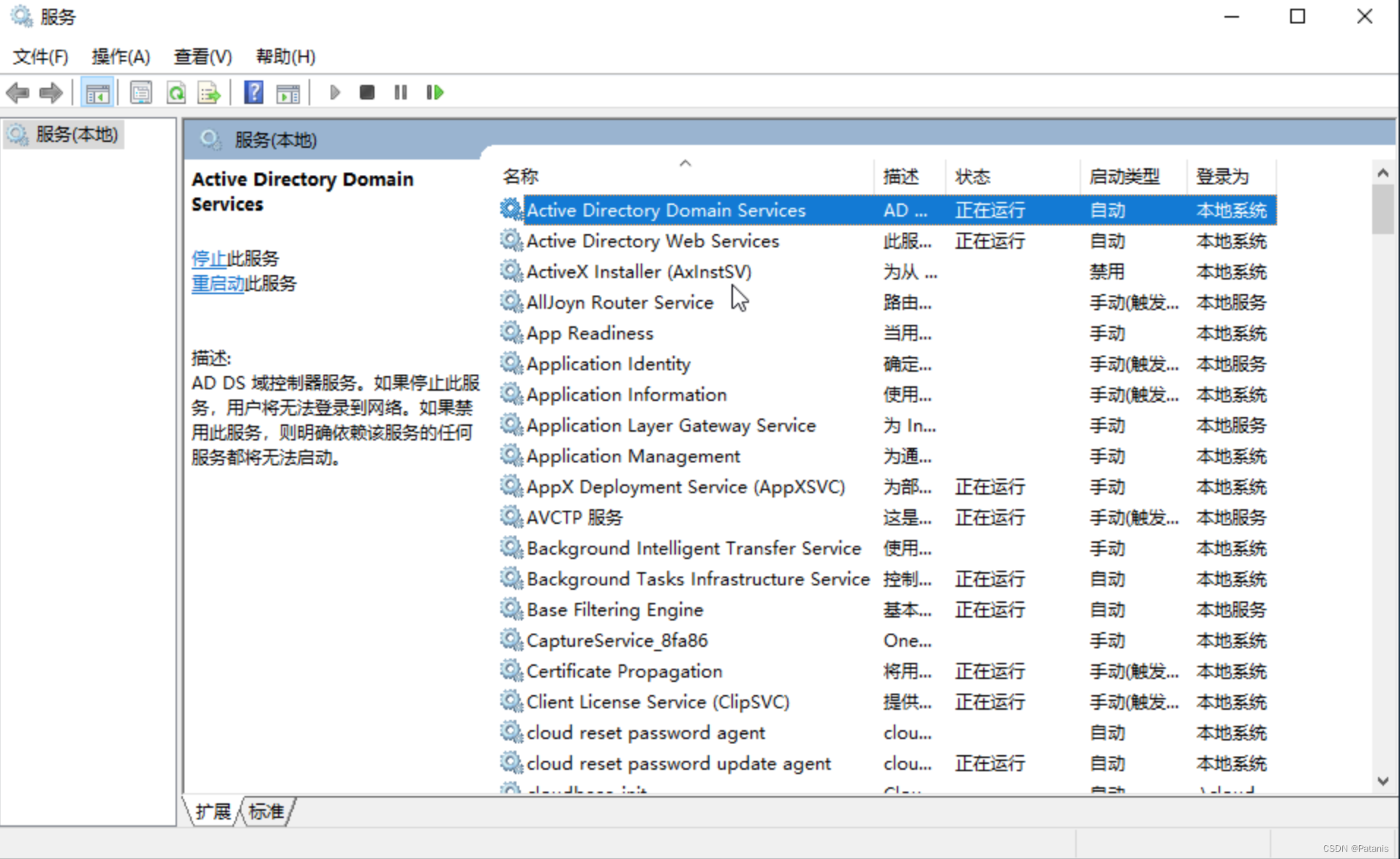
Task: Click the 服务(本地) header in the details pane
Action: point(275,140)
